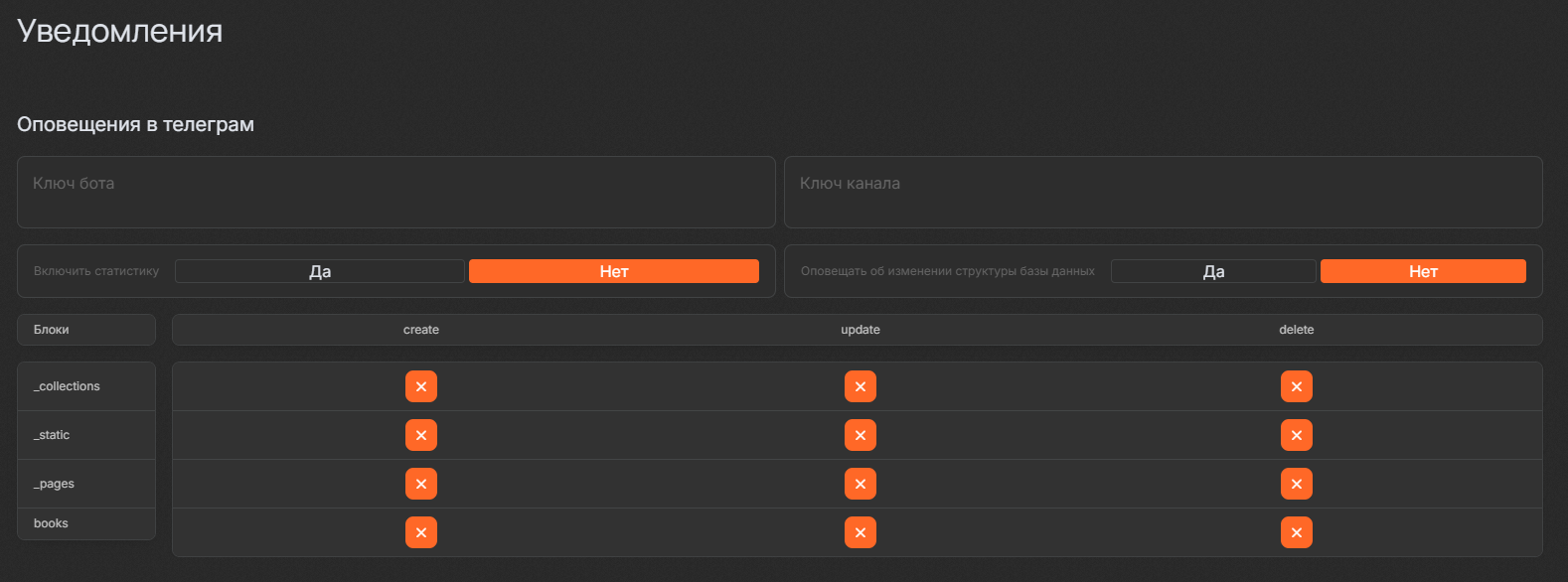Viewport: 1568px width, 582px height.
Task: Focus the Ключ канала input field
Action: click(1163, 192)
